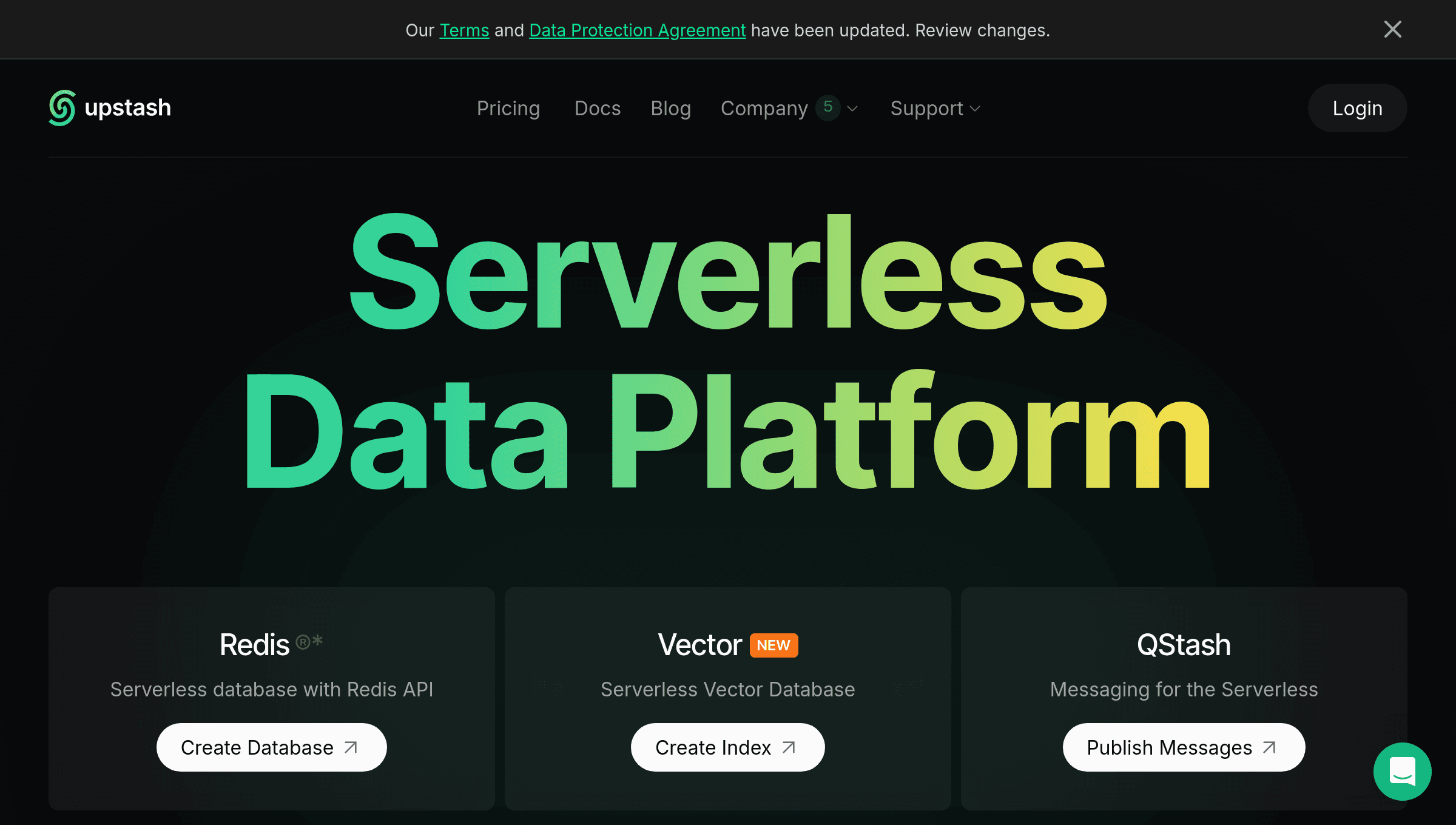Viewport: 1456px width, 825px height.
Task: Click the Blog menu item
Action: [x=671, y=108]
